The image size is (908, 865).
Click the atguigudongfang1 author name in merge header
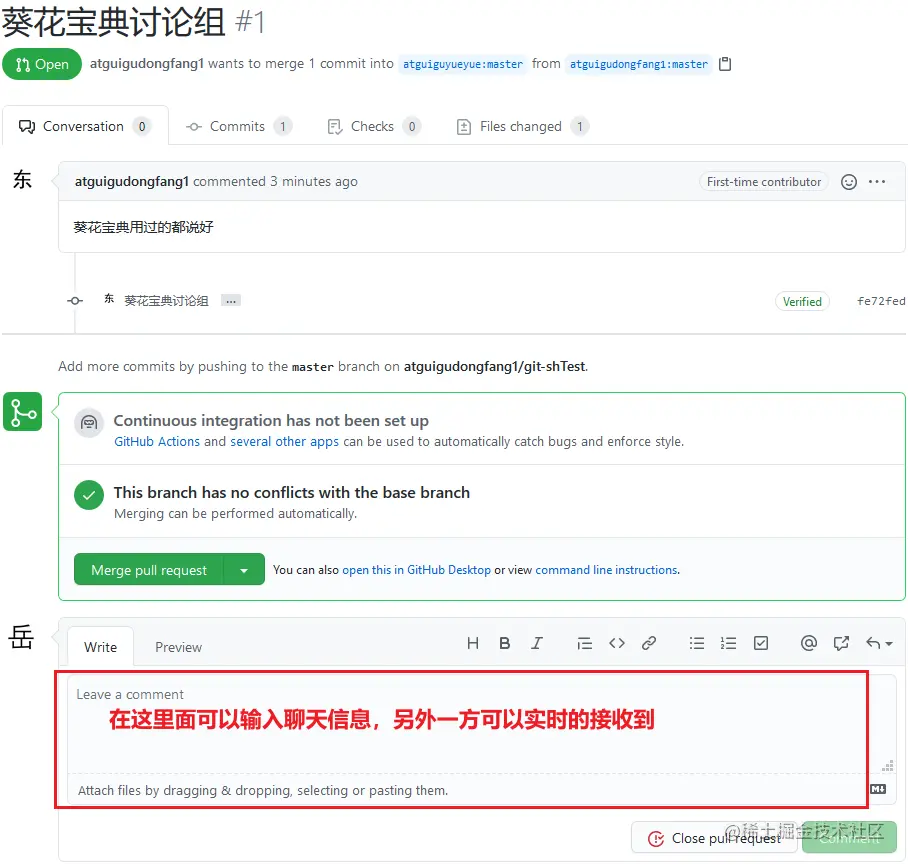point(147,64)
